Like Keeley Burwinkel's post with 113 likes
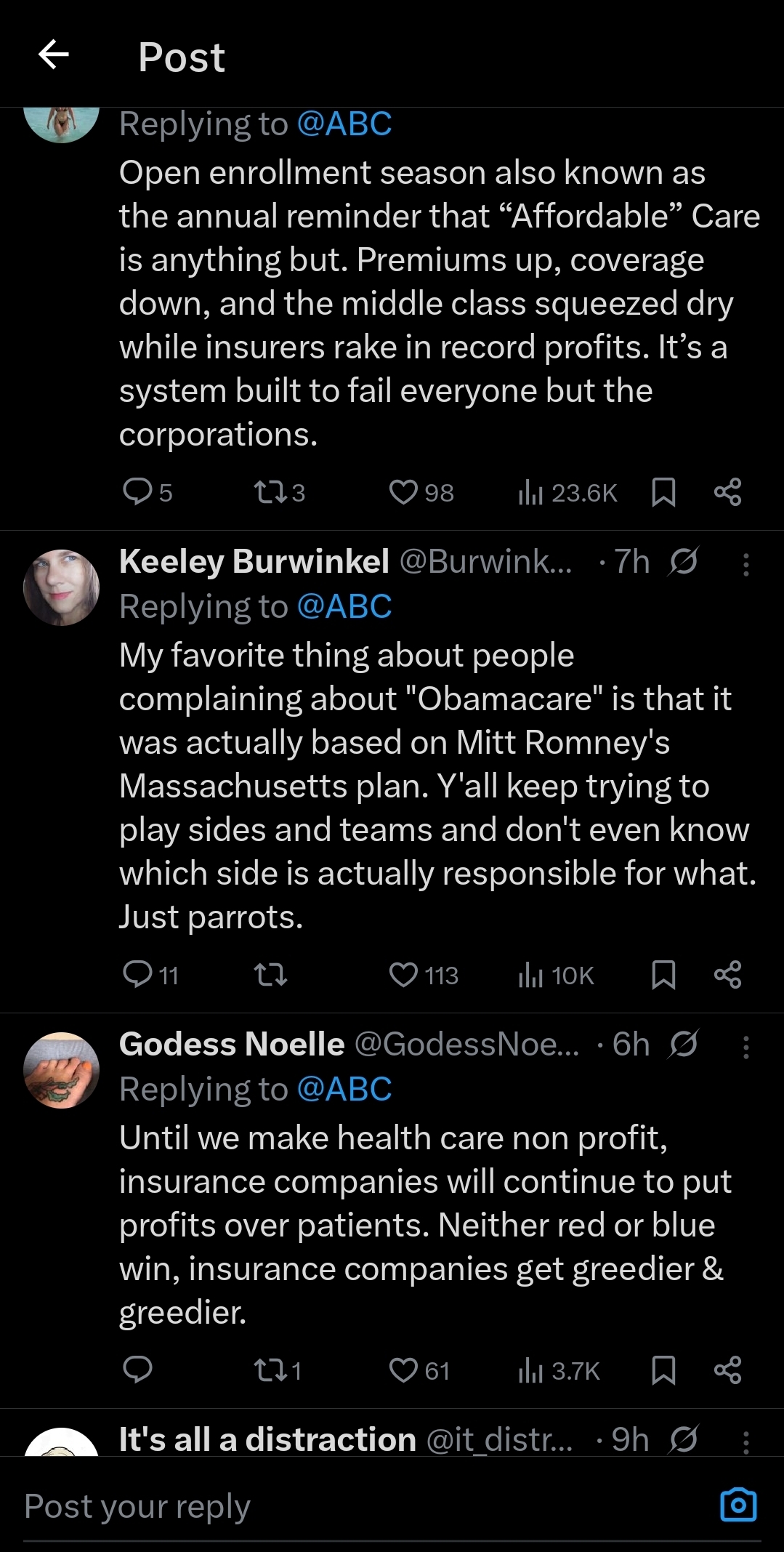The height and width of the screenshot is (1552, 784). coord(403,974)
